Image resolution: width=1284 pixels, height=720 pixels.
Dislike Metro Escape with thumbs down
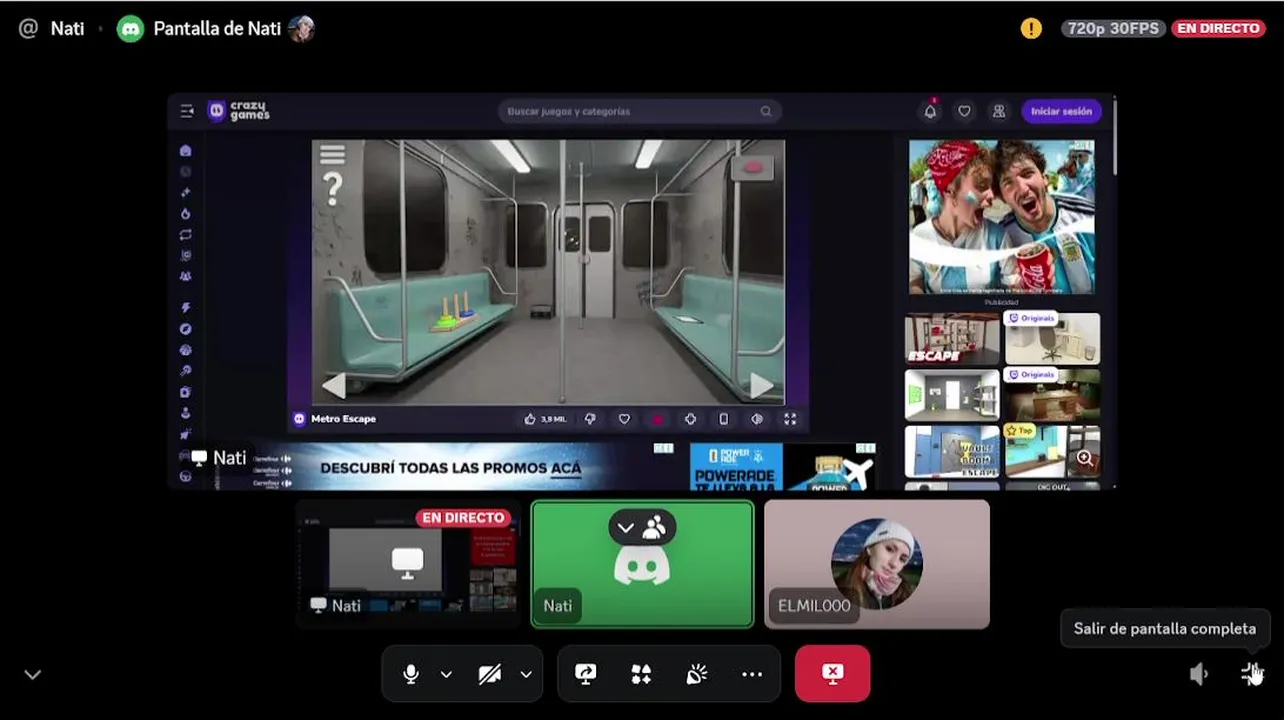click(590, 419)
